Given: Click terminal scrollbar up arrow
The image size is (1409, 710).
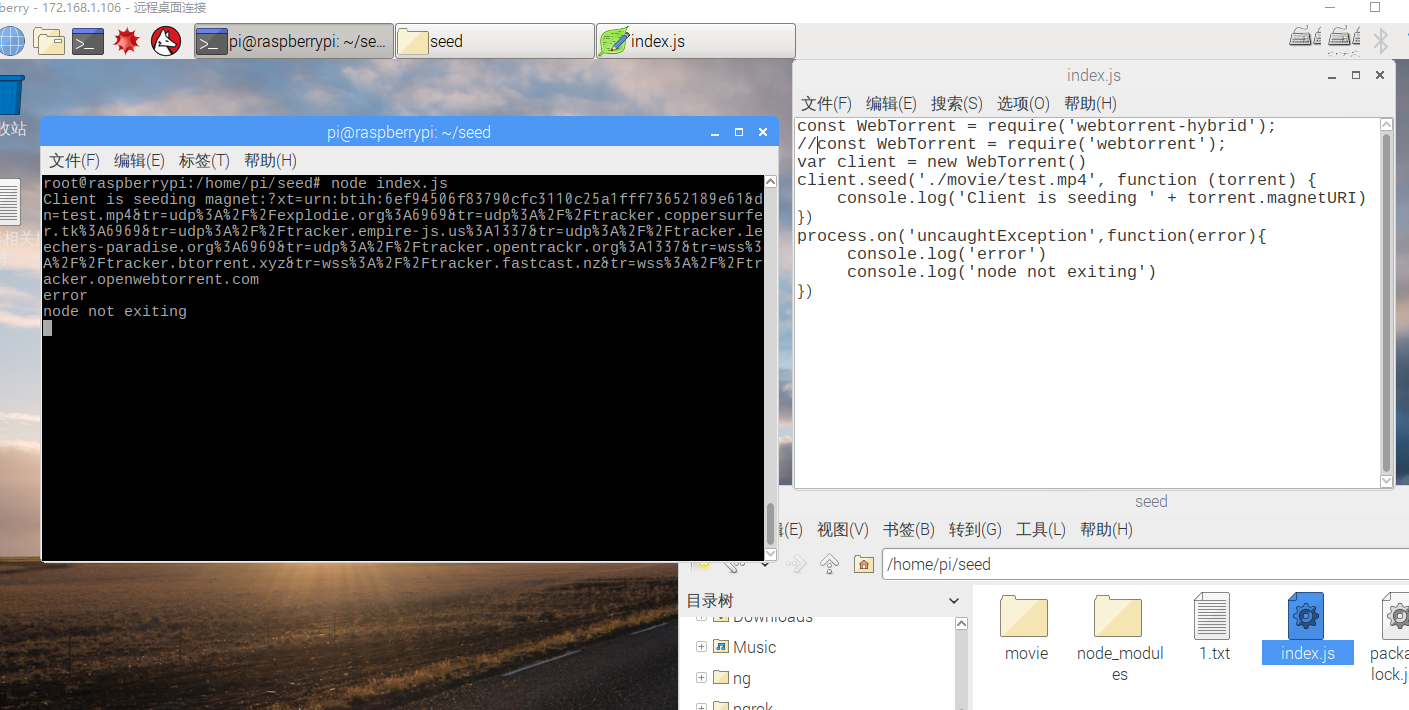Looking at the screenshot, I should click(x=770, y=182).
